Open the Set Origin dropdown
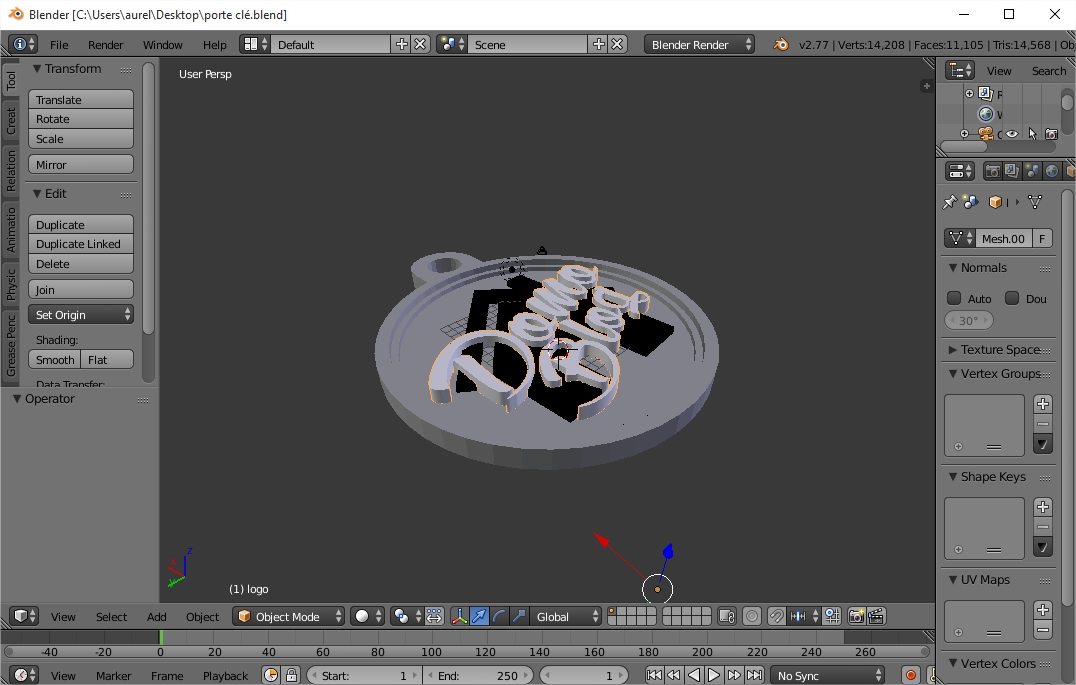 click(81, 315)
